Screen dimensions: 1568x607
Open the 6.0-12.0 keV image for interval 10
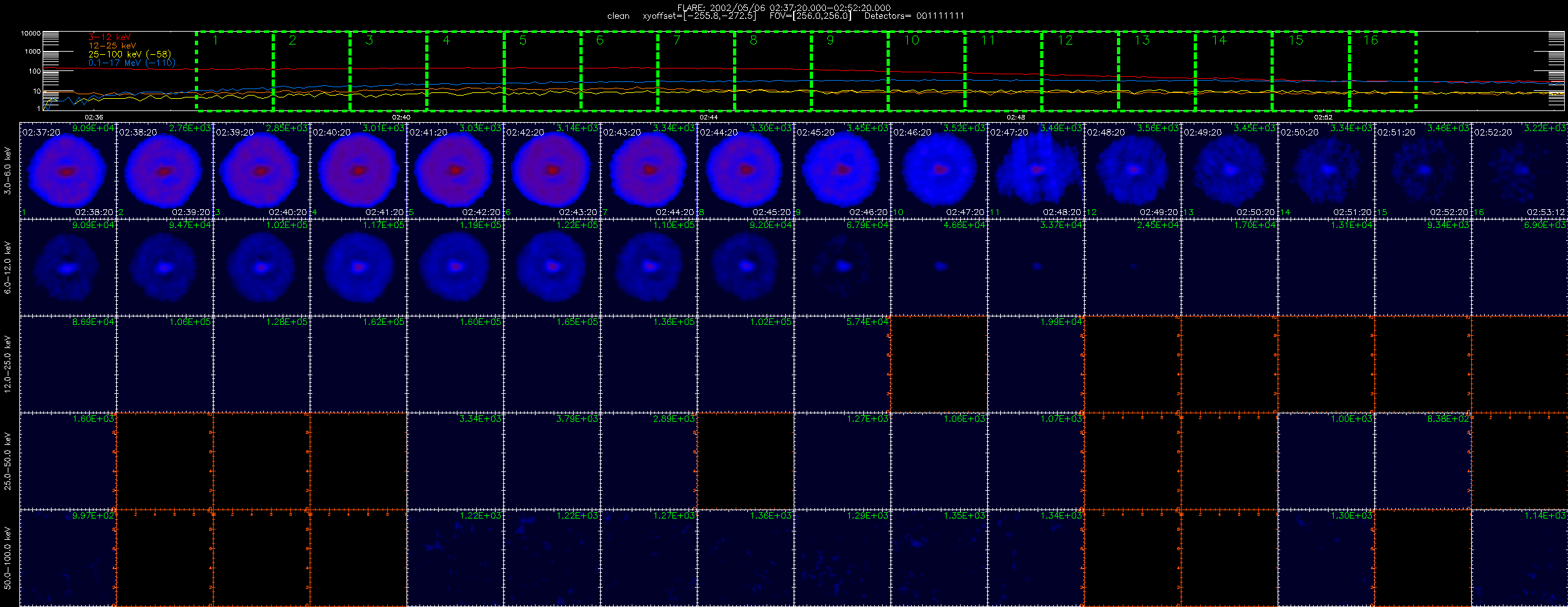coord(939,267)
